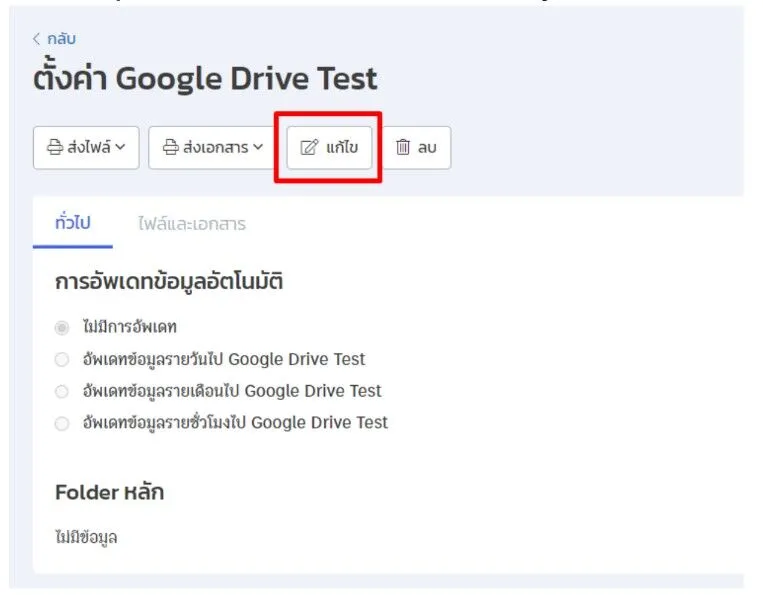Expand the ส่งไฟล์ dropdown chevron

[120, 148]
